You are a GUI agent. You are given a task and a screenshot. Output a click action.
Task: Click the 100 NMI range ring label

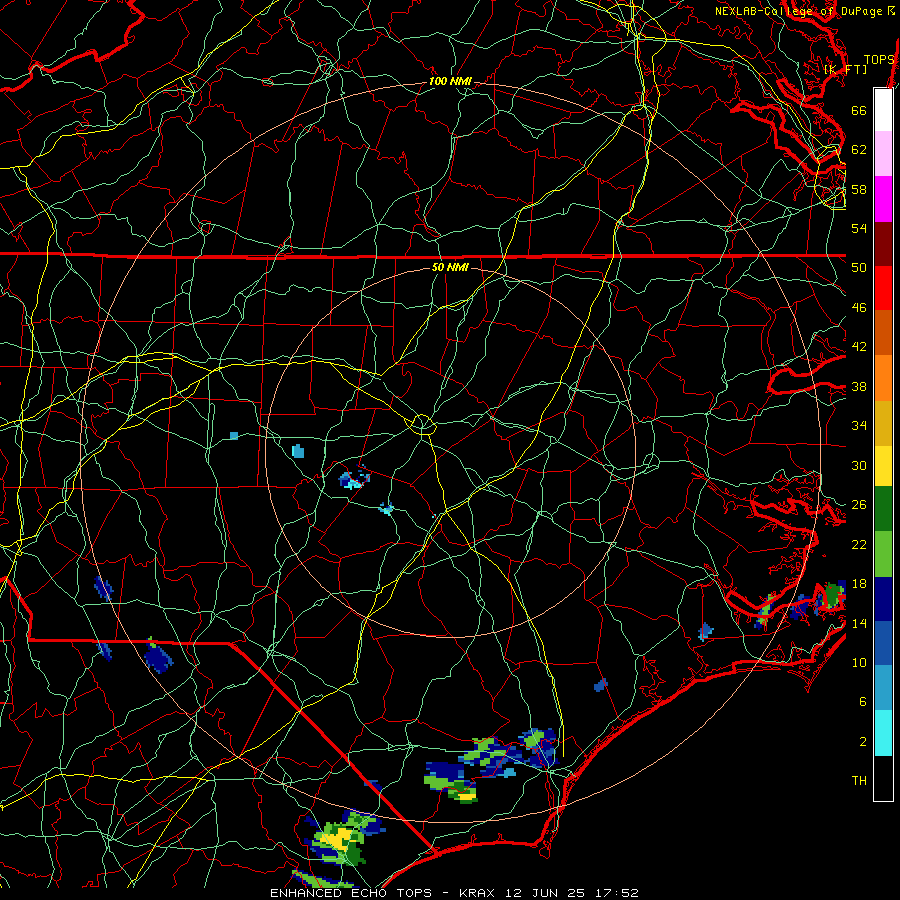point(450,82)
